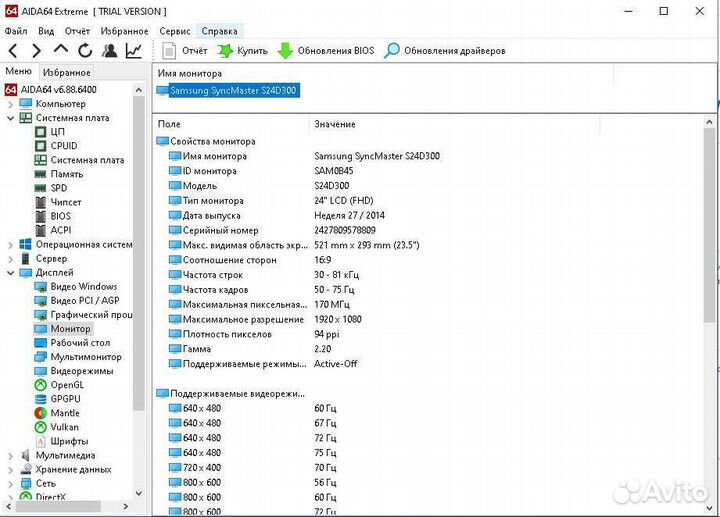Go back with the left arrow
This screenshot has height=517, width=720.
(13, 51)
